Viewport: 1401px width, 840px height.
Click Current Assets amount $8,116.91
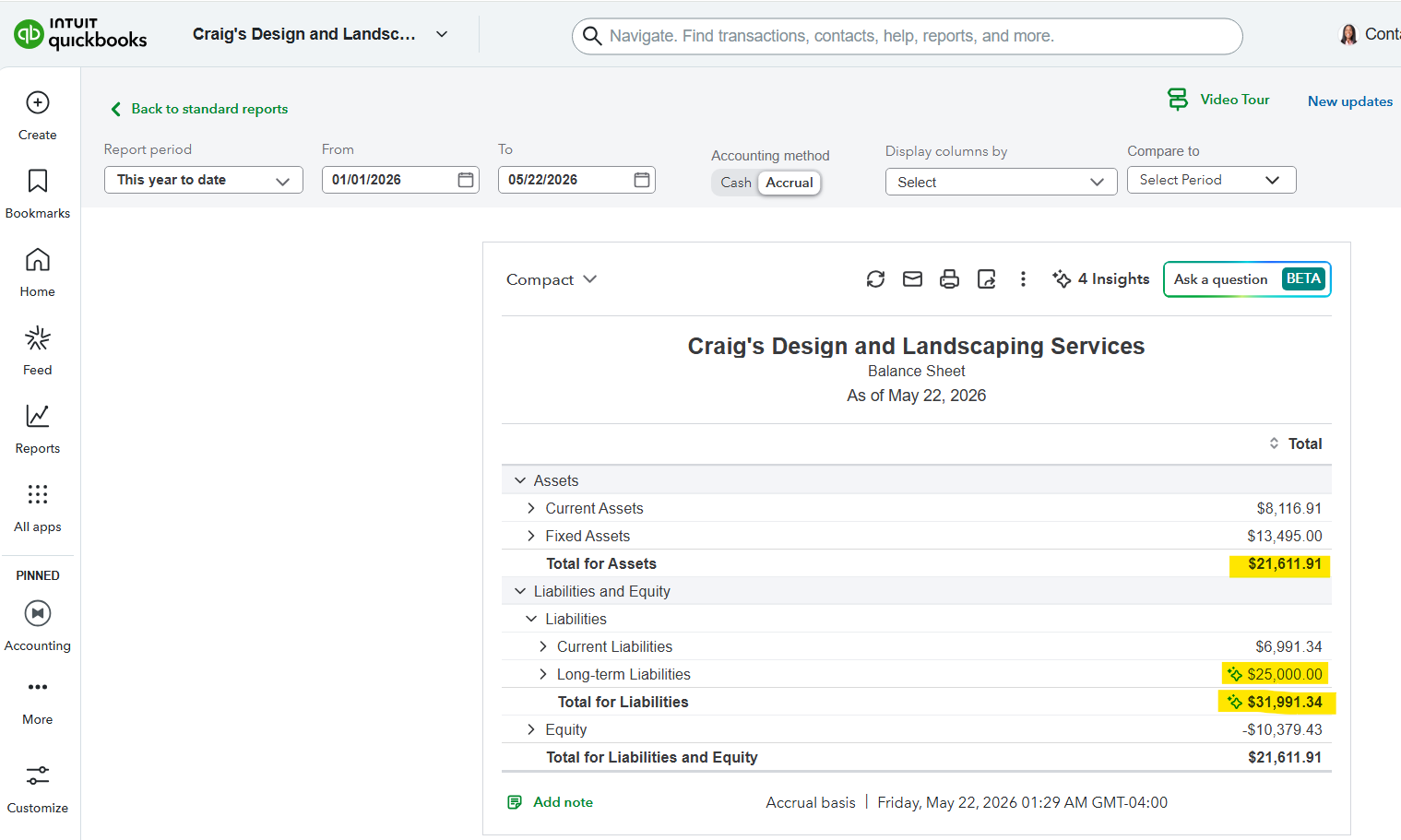[1288, 508]
